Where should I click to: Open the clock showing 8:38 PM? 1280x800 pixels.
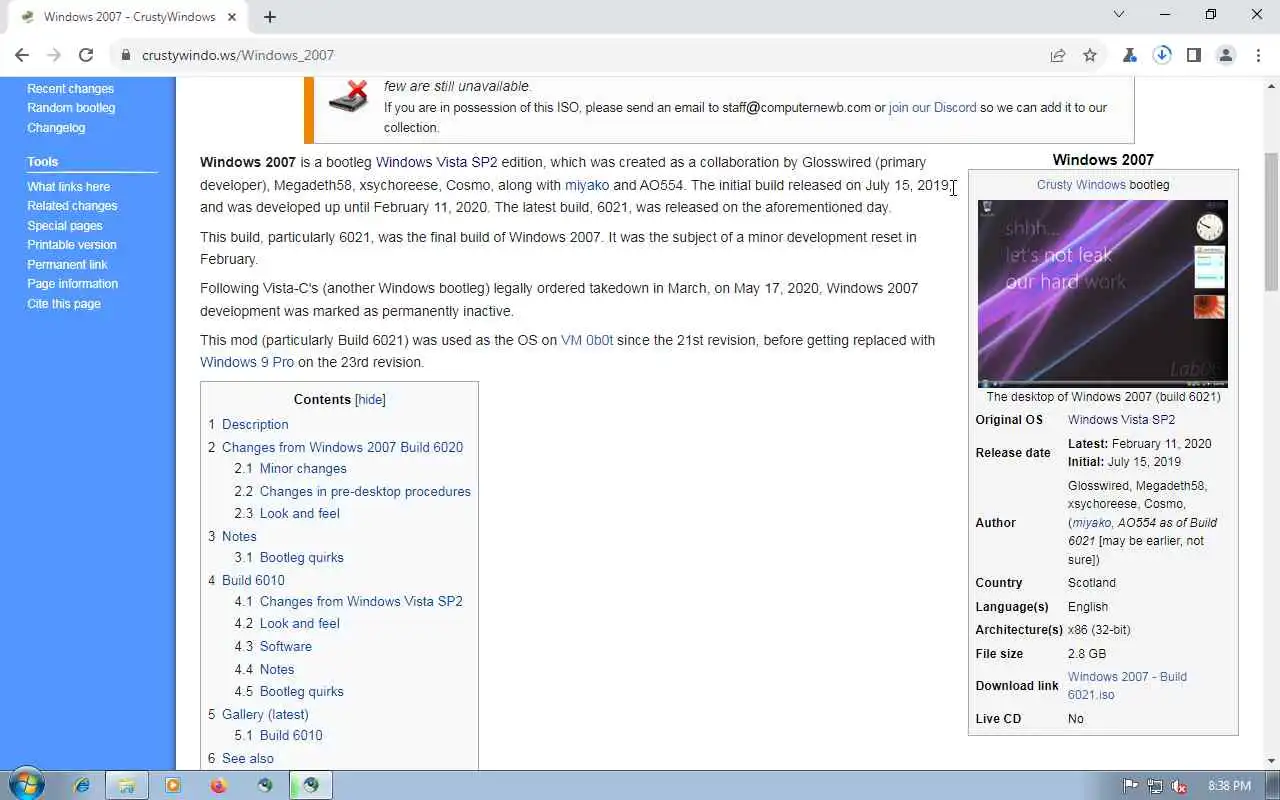(1229, 786)
